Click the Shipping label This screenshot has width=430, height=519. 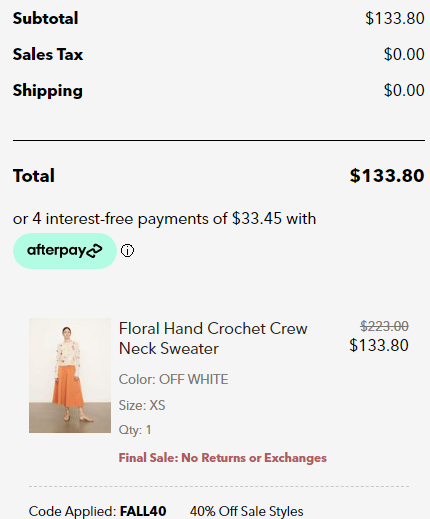pos(48,91)
